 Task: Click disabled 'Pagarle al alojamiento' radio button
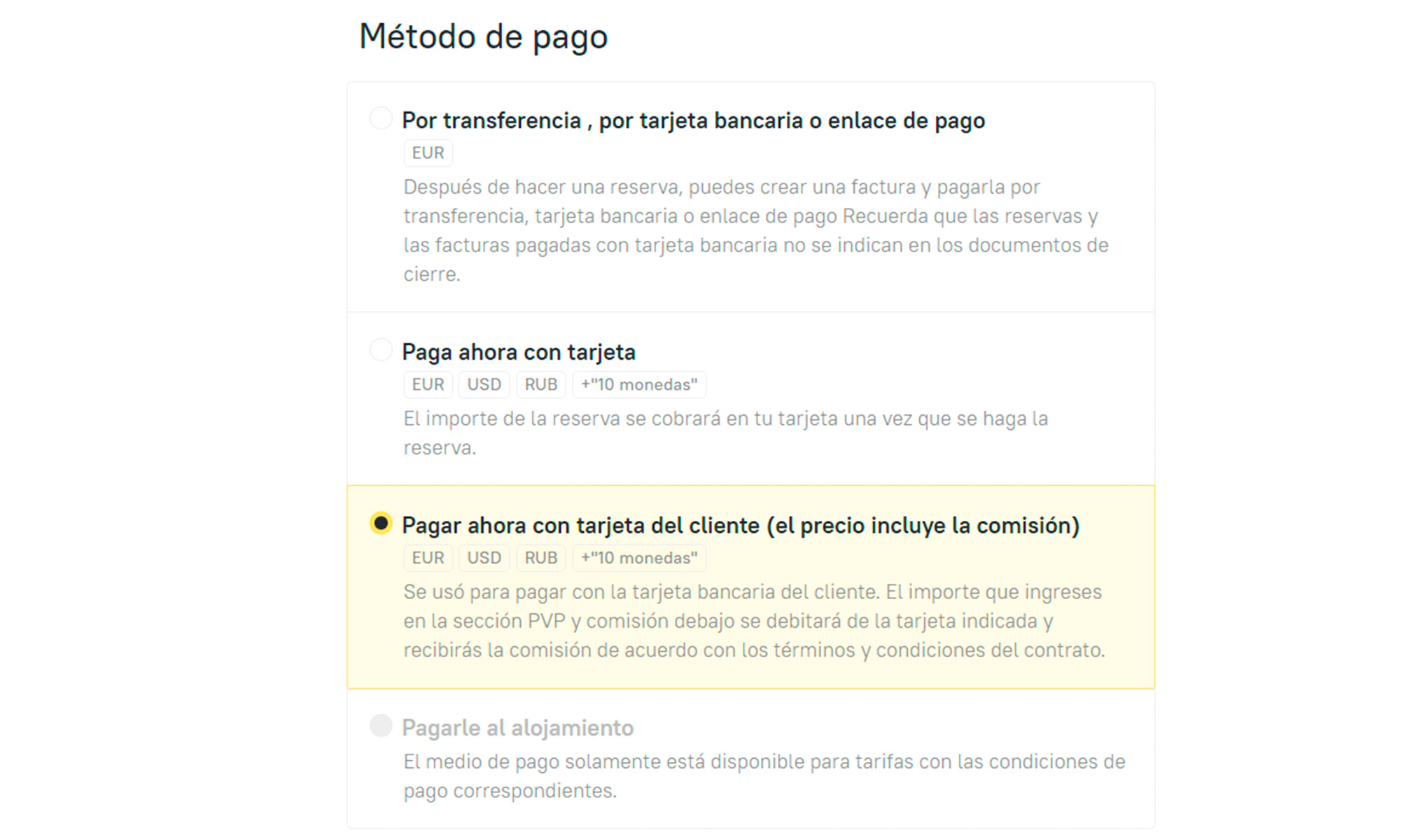[x=381, y=726]
